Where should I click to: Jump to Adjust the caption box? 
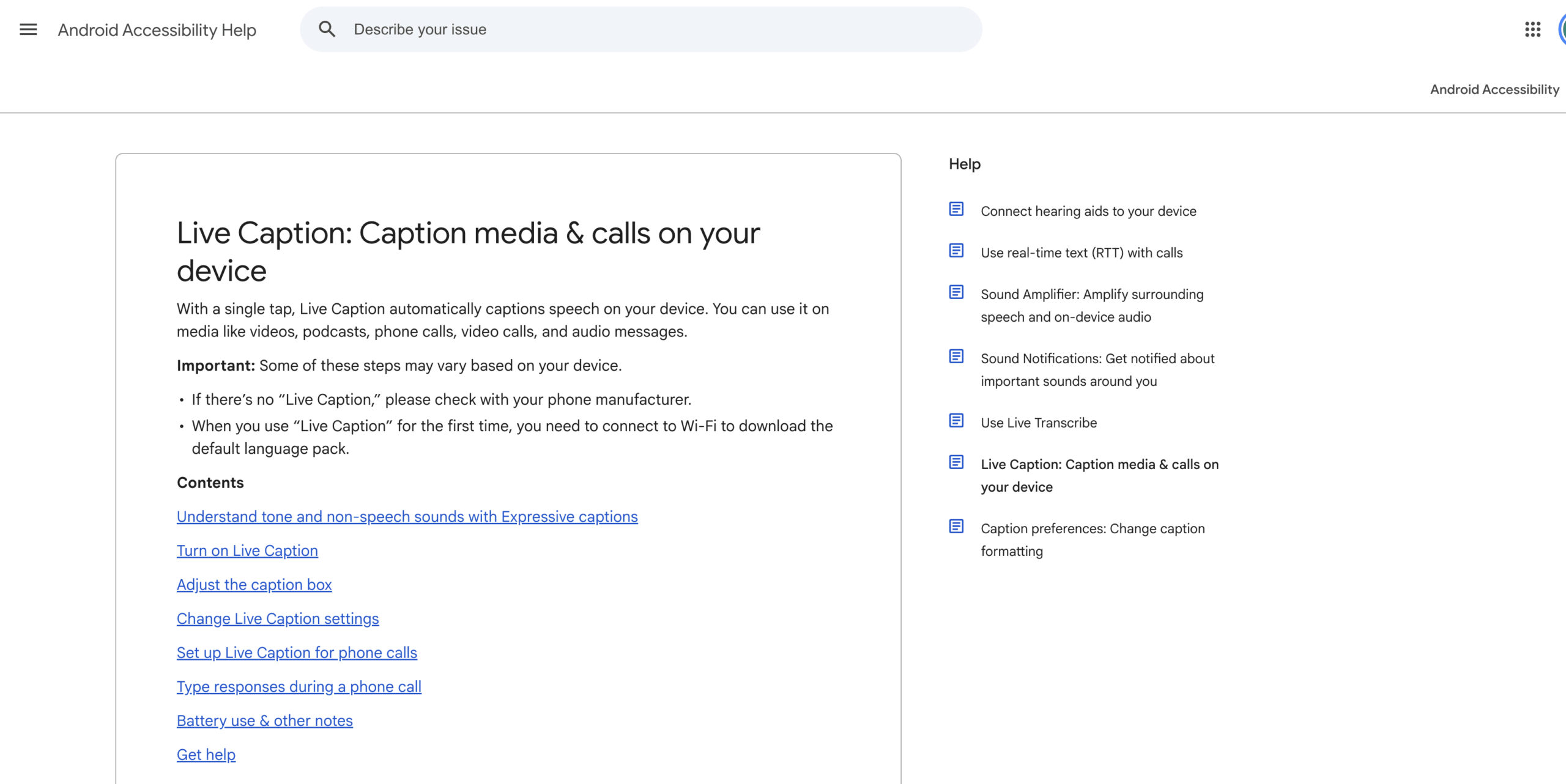tap(254, 585)
